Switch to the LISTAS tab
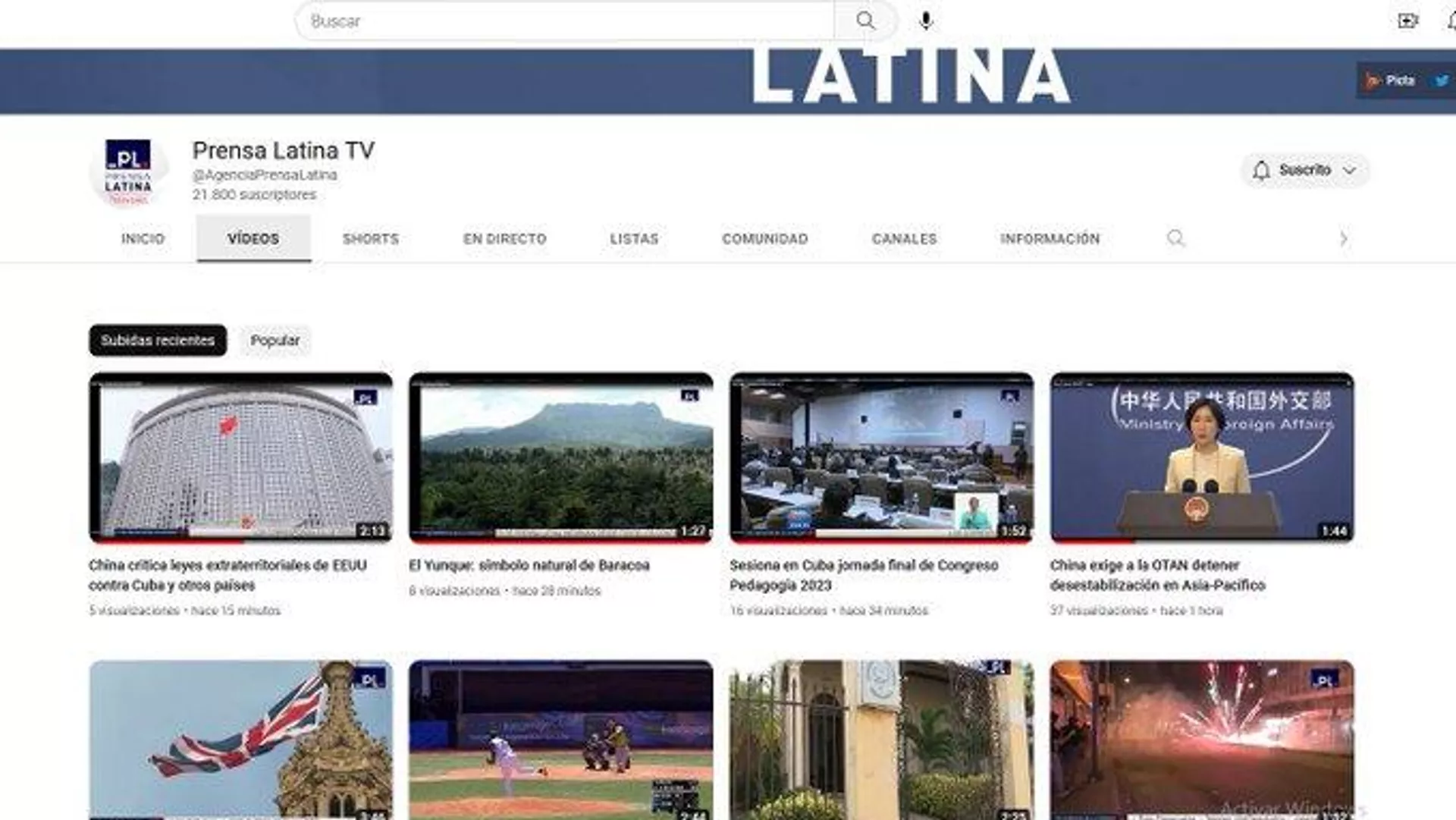This screenshot has height=820, width=1456. [x=634, y=239]
